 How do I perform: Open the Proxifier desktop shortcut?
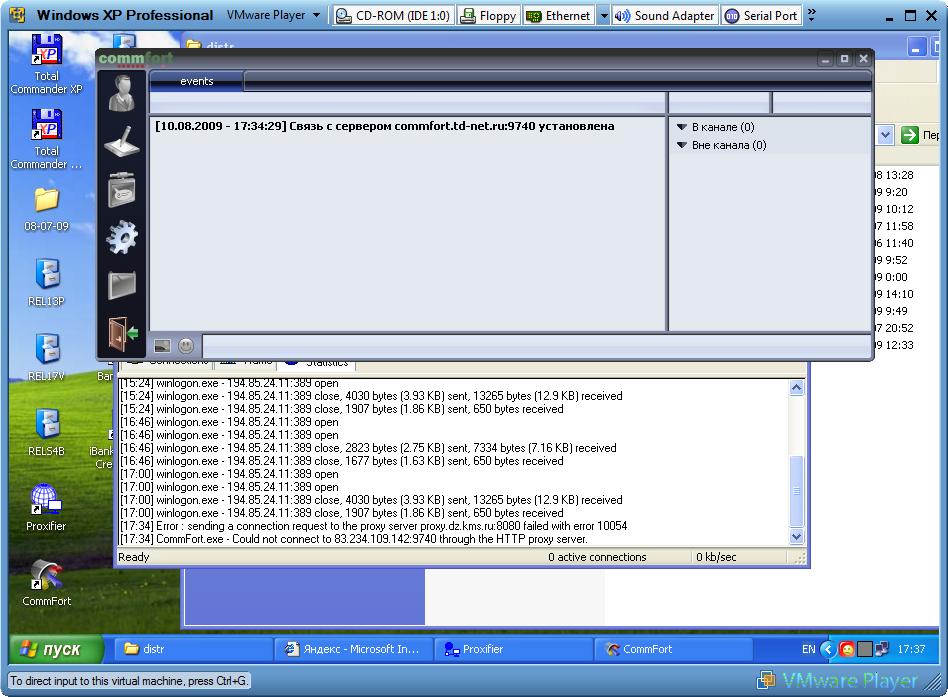pyautogui.click(x=46, y=505)
